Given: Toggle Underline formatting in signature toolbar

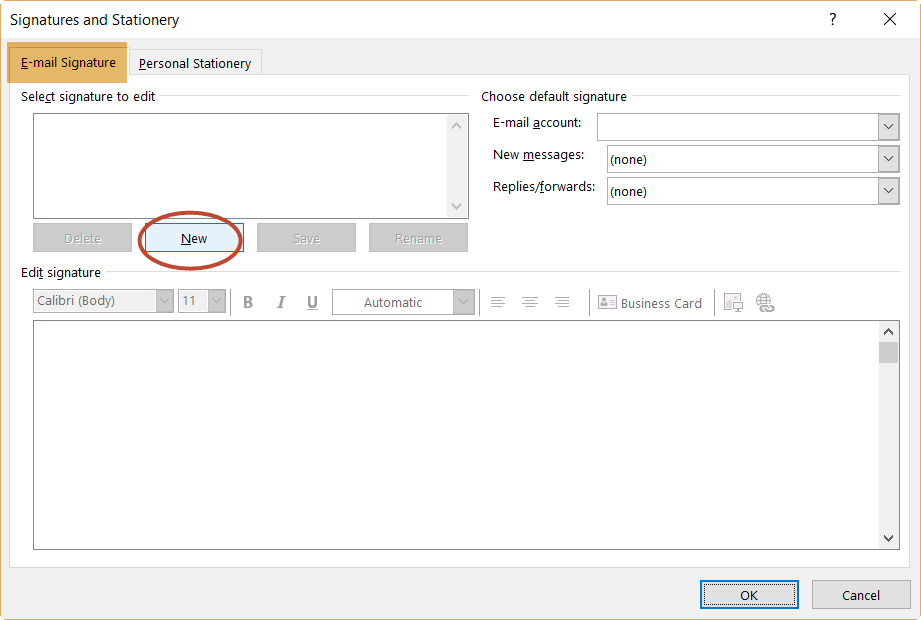Looking at the screenshot, I should (x=312, y=302).
